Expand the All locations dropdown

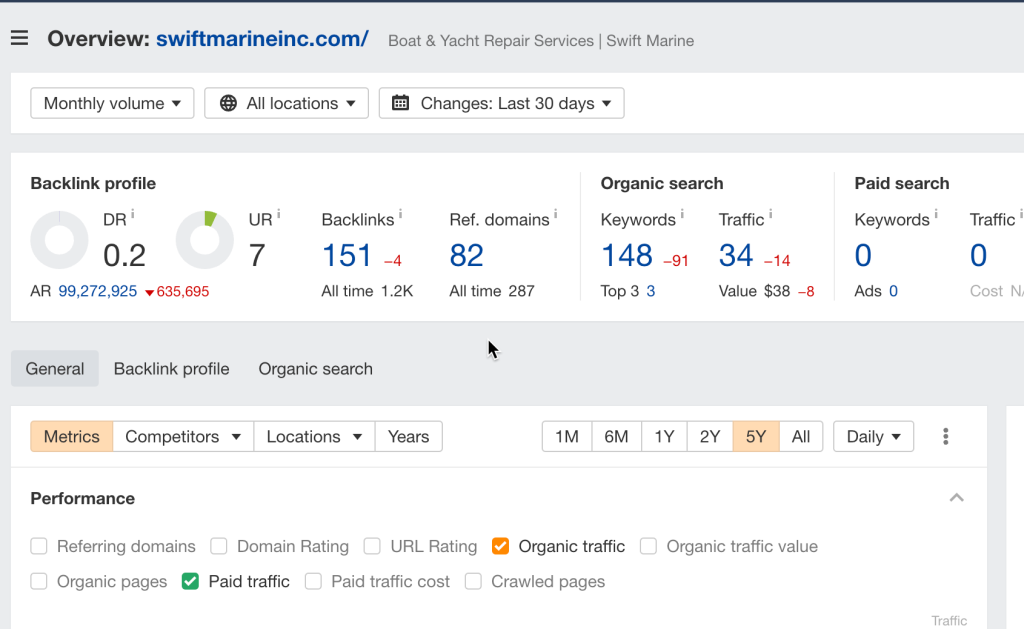pos(286,103)
